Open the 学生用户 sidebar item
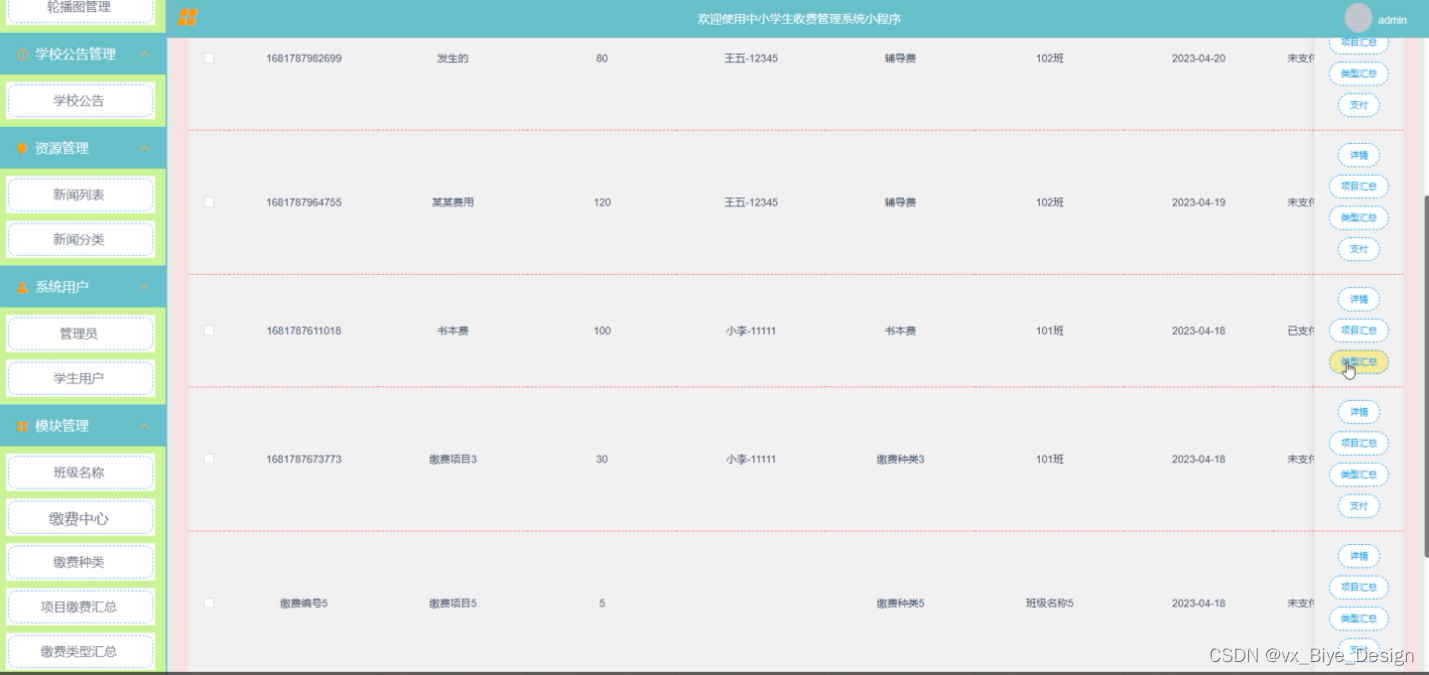The width and height of the screenshot is (1429, 675). tap(80, 379)
